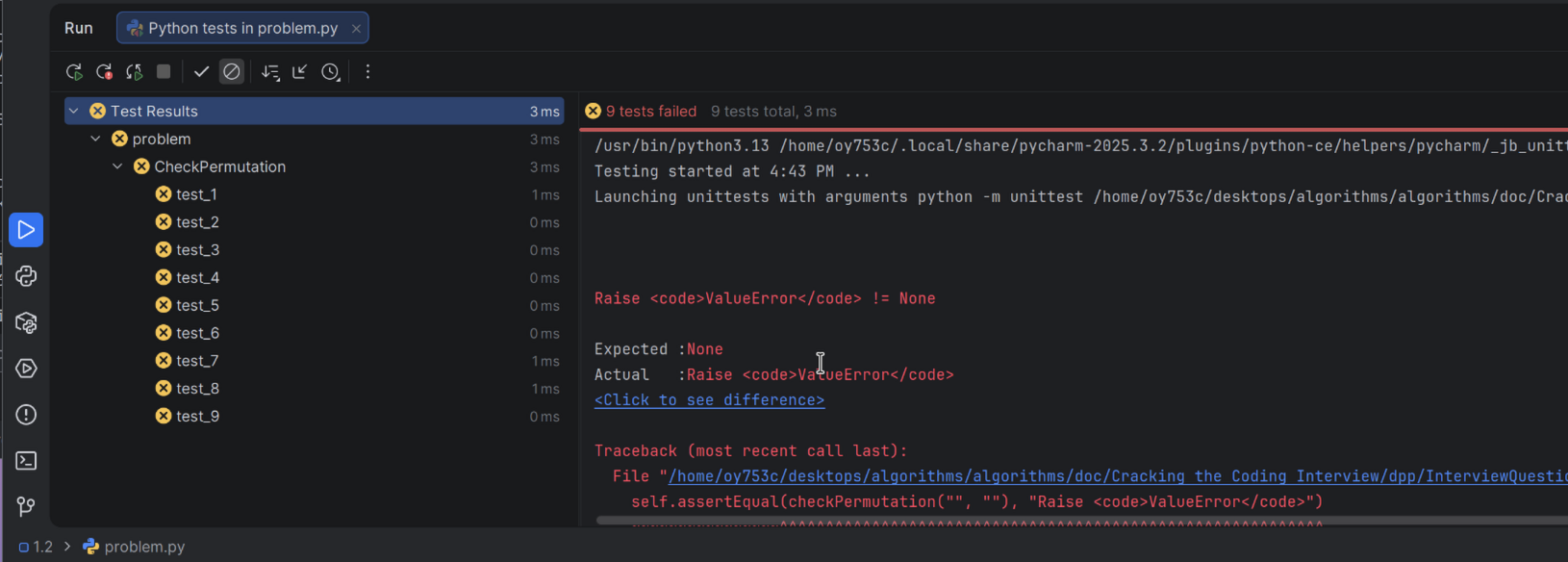Collapse the CheckPermutation test class

117,167
